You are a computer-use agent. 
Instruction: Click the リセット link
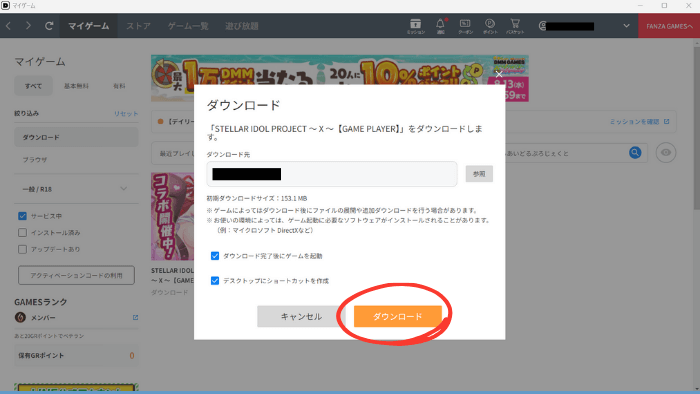126,113
